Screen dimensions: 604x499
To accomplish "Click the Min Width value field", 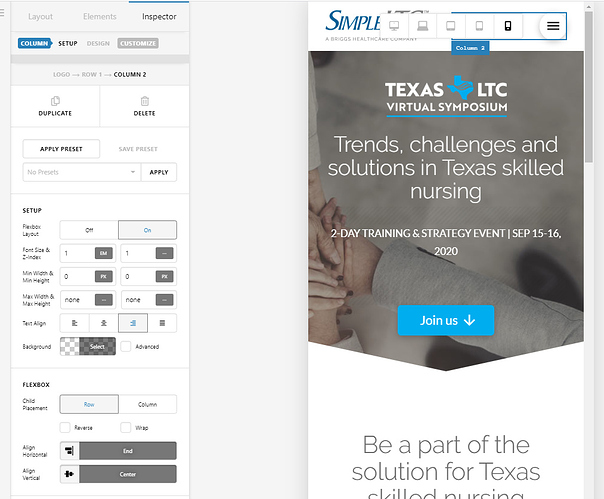I will [x=78, y=276].
